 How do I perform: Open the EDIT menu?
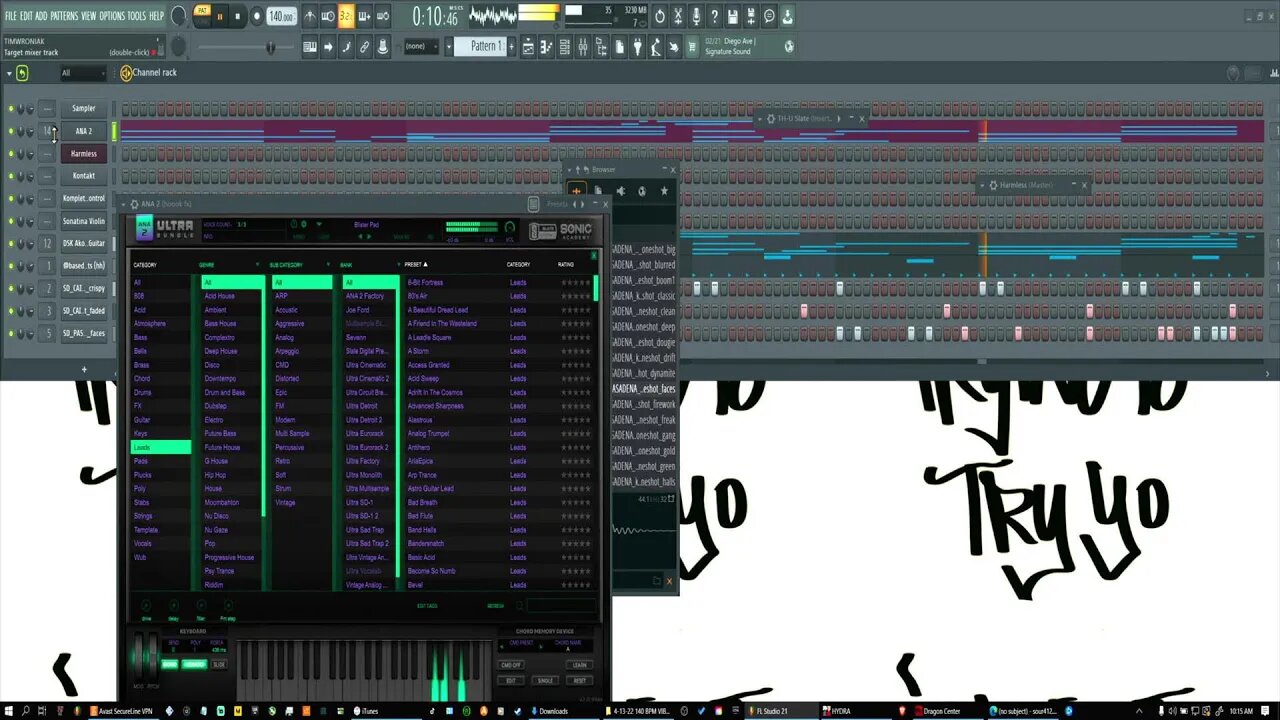[26, 16]
